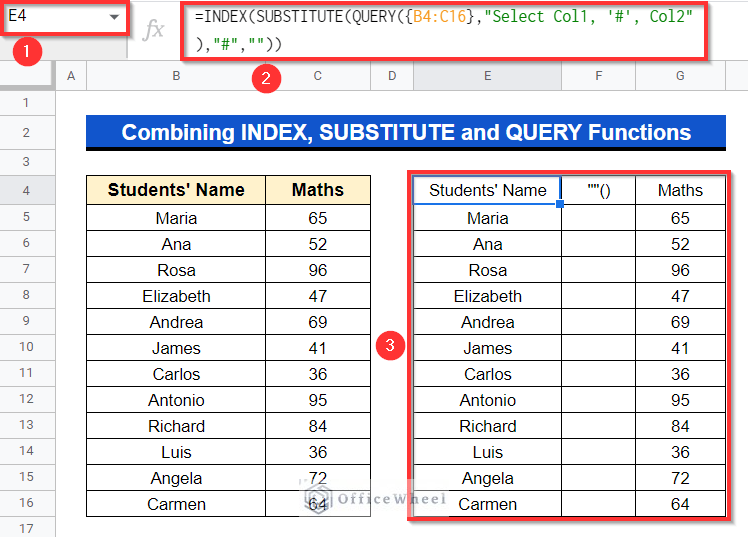Click Carlos in column B
The width and height of the screenshot is (748, 537).
[176, 374]
